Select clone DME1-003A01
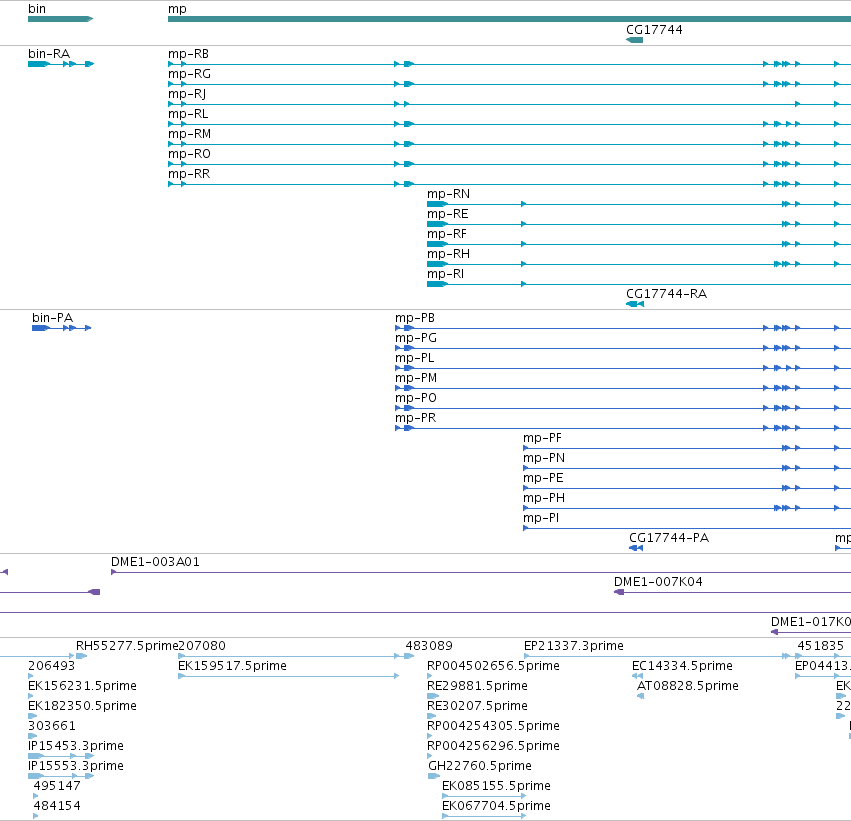Image resolution: width=851 pixels, height=821 pixels. (x=481, y=572)
